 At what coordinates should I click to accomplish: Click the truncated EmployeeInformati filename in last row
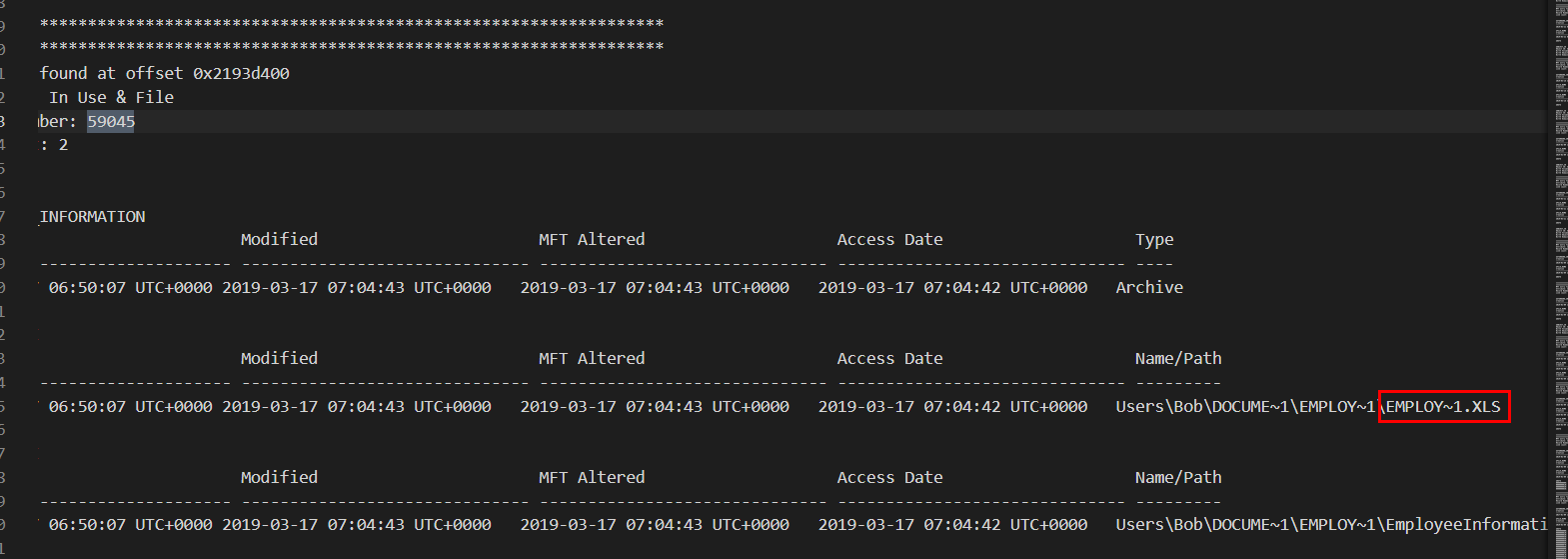1465,524
